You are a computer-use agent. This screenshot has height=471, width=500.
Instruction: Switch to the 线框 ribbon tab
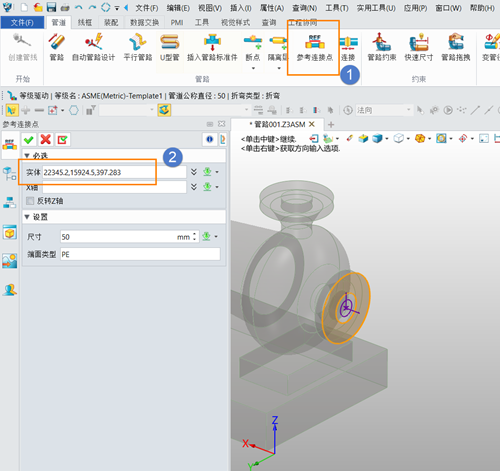coord(85,22)
